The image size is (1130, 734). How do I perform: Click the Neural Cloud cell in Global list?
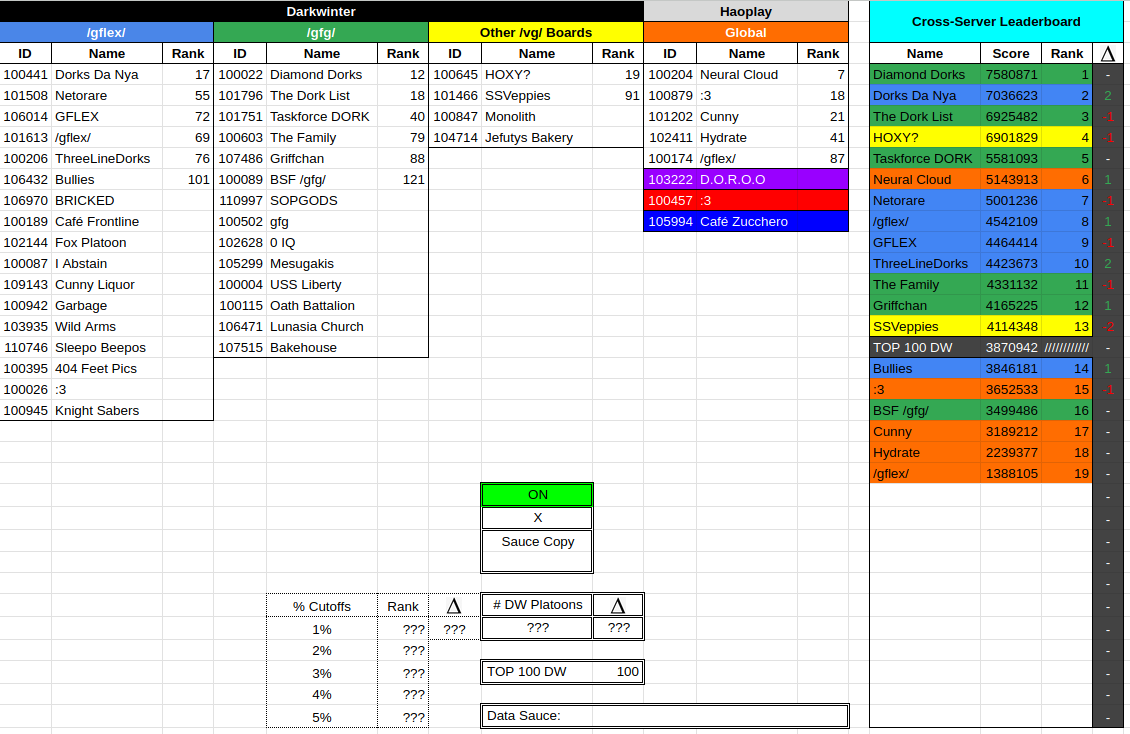(x=747, y=75)
